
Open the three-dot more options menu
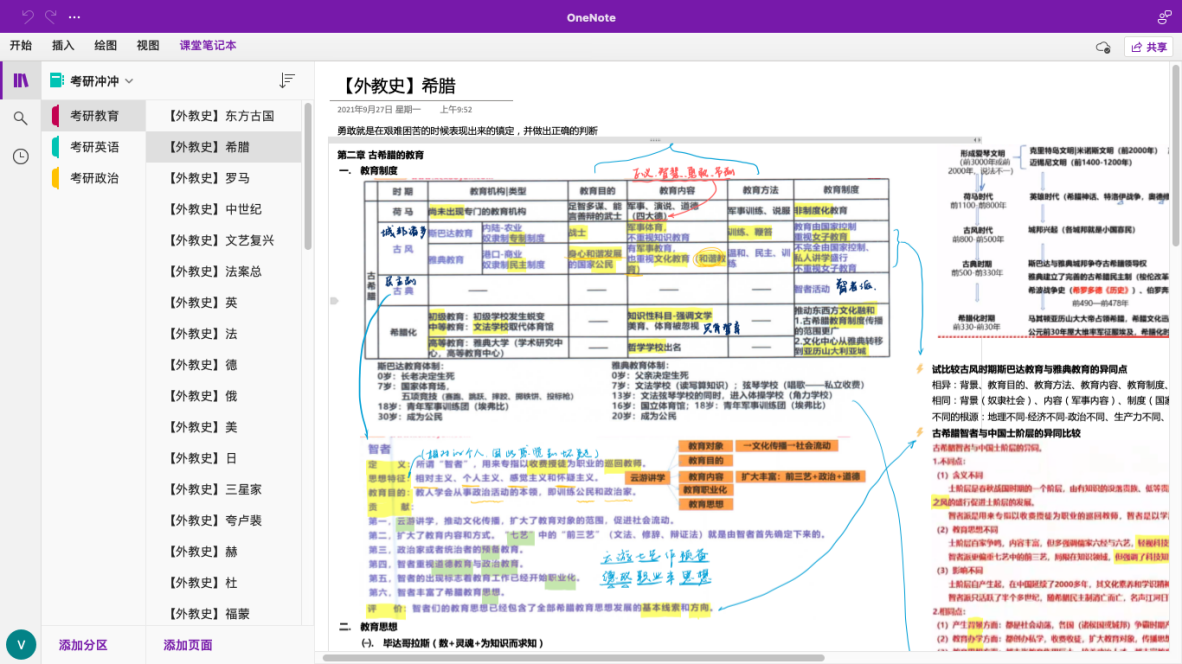pos(75,17)
